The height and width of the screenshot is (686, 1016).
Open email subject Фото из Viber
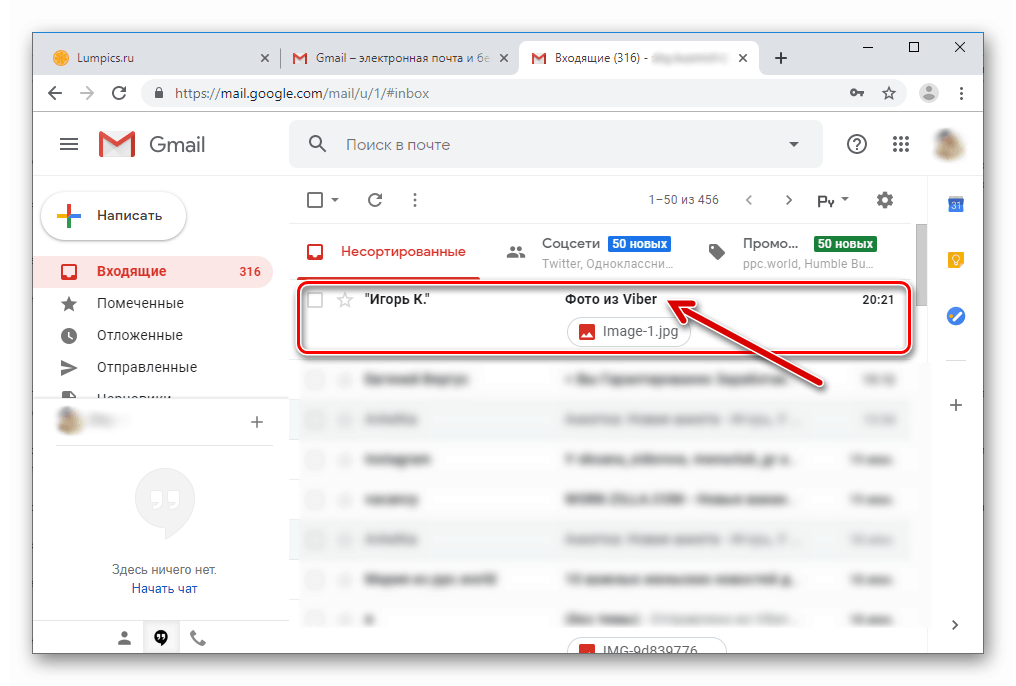pyautogui.click(x=610, y=299)
